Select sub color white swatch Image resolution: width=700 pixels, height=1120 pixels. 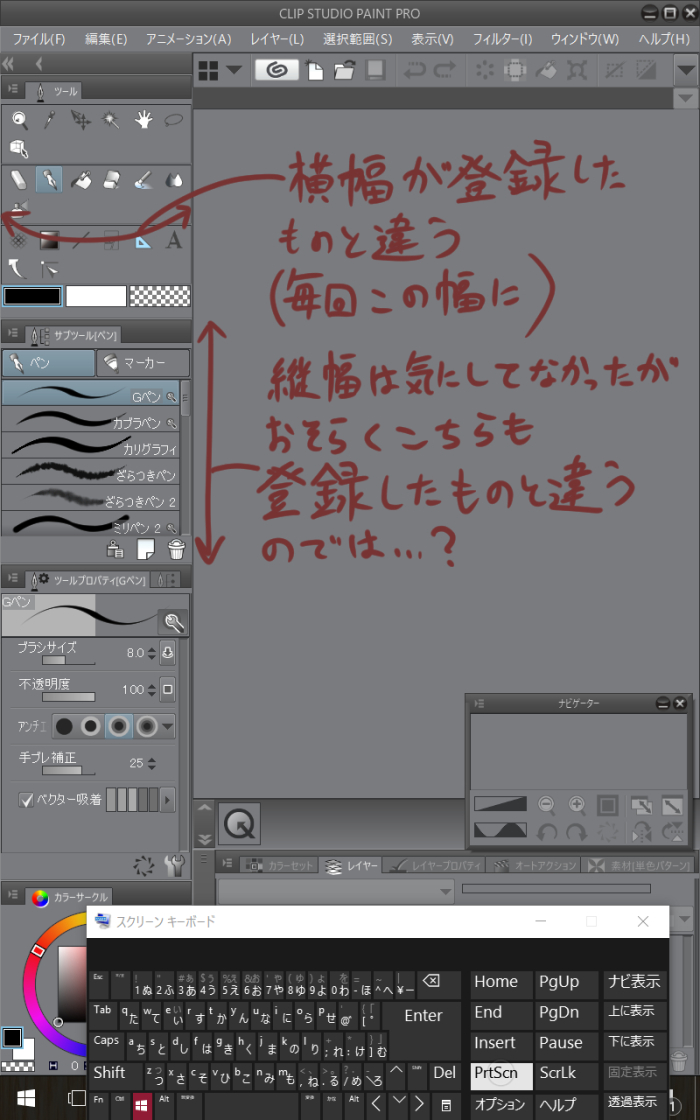coord(96,296)
